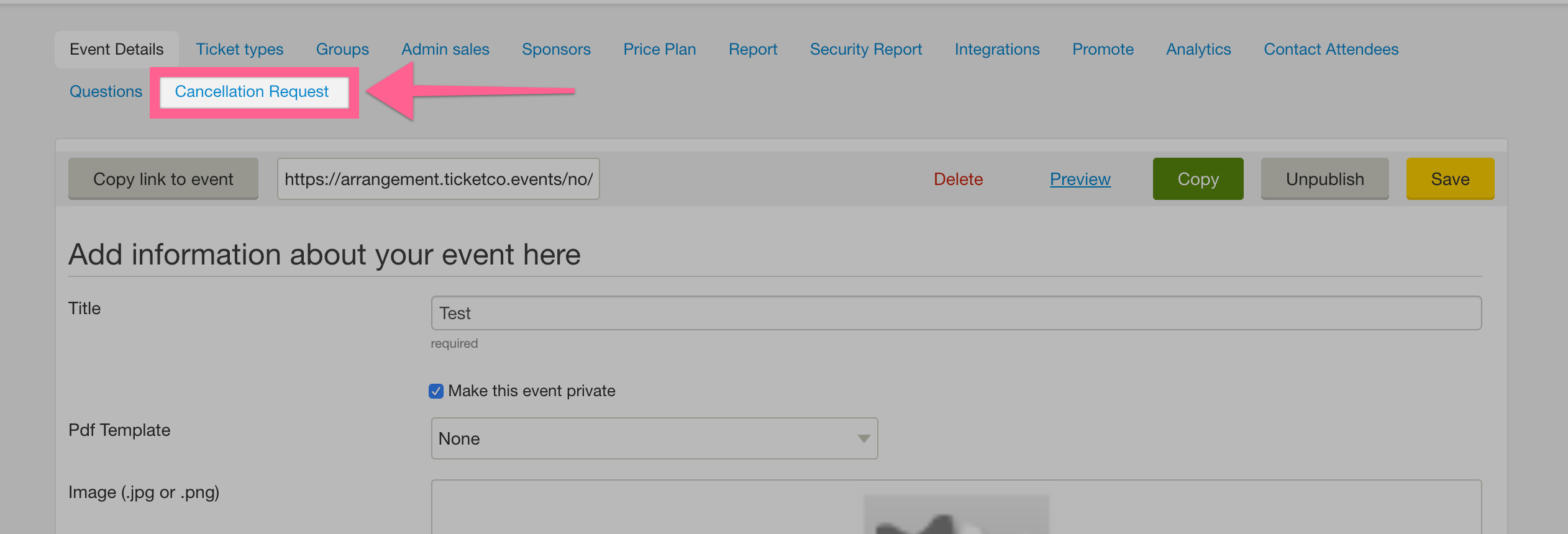Open the Security Report tab
This screenshot has width=1568, height=534.
(866, 49)
